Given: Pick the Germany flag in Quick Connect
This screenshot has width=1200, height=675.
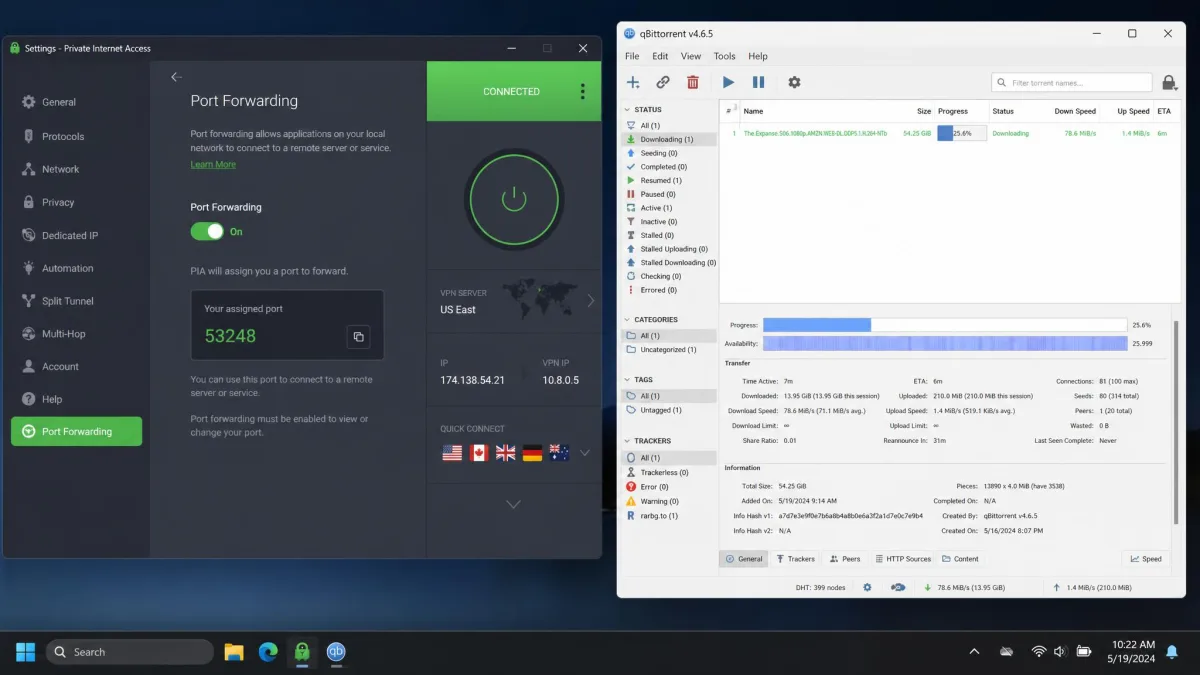Looking at the screenshot, I should [533, 453].
